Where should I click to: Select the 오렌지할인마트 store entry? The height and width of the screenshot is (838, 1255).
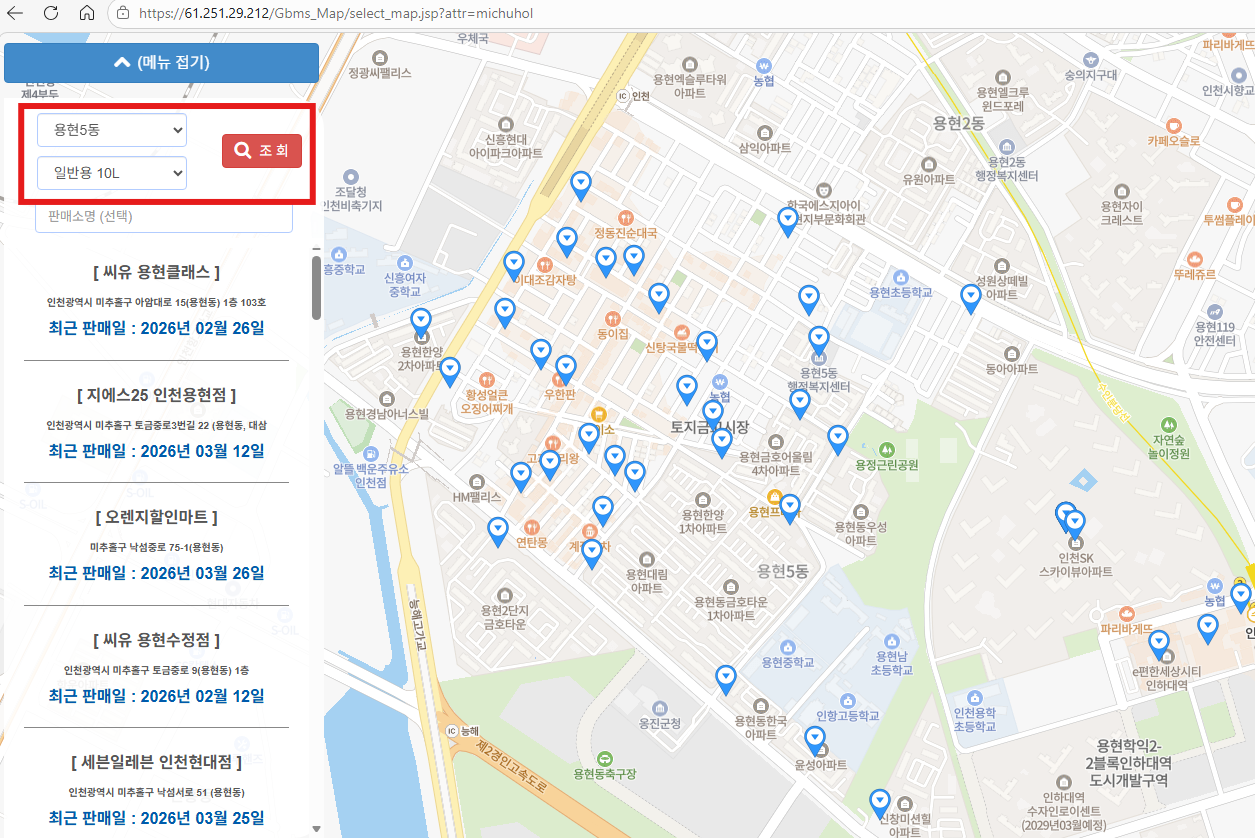pos(157,545)
